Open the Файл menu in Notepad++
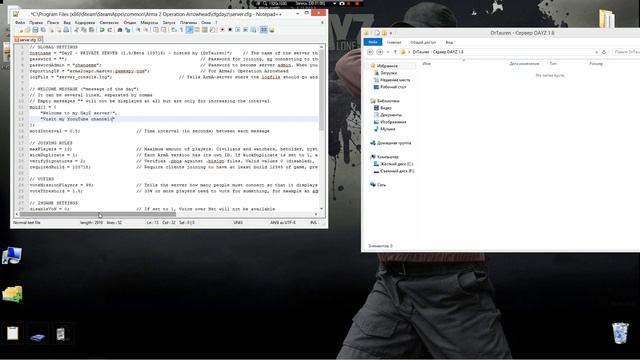 click(20, 22)
